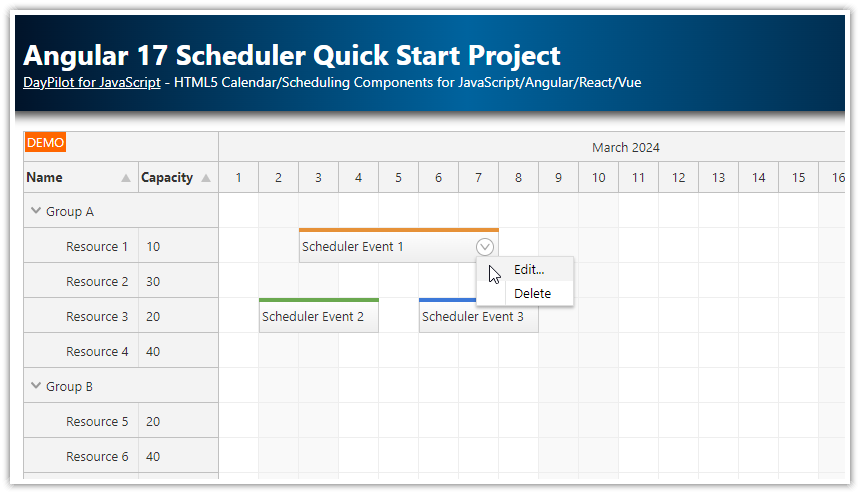Open the DayPilot for JavaScript link
860x494 pixels.
pos(92,82)
